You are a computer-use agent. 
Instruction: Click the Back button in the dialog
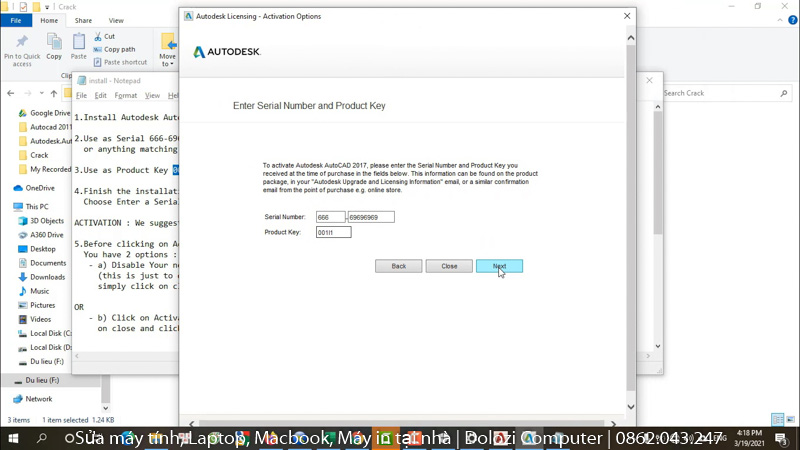point(398,266)
